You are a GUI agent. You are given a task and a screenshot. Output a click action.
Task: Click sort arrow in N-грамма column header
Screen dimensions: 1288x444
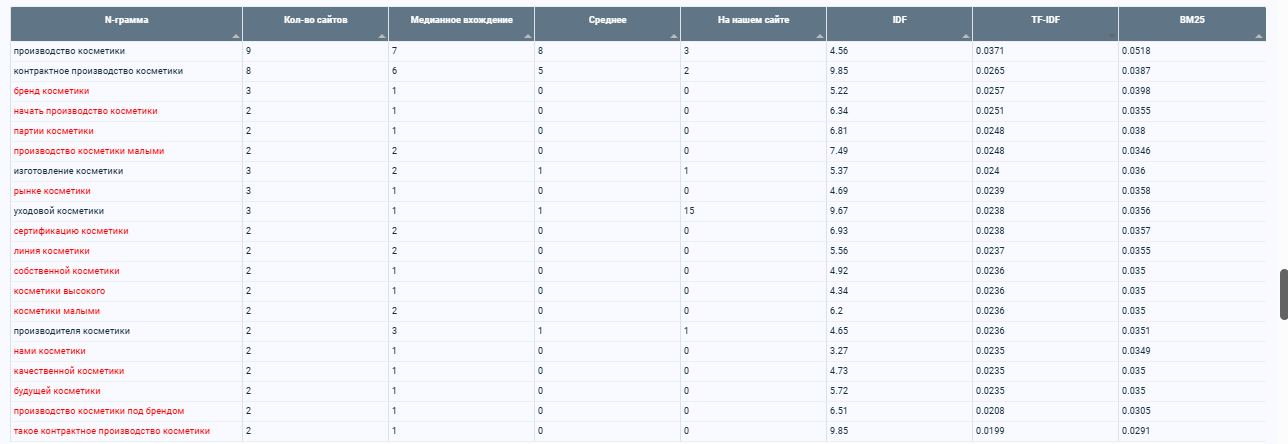tap(235, 35)
